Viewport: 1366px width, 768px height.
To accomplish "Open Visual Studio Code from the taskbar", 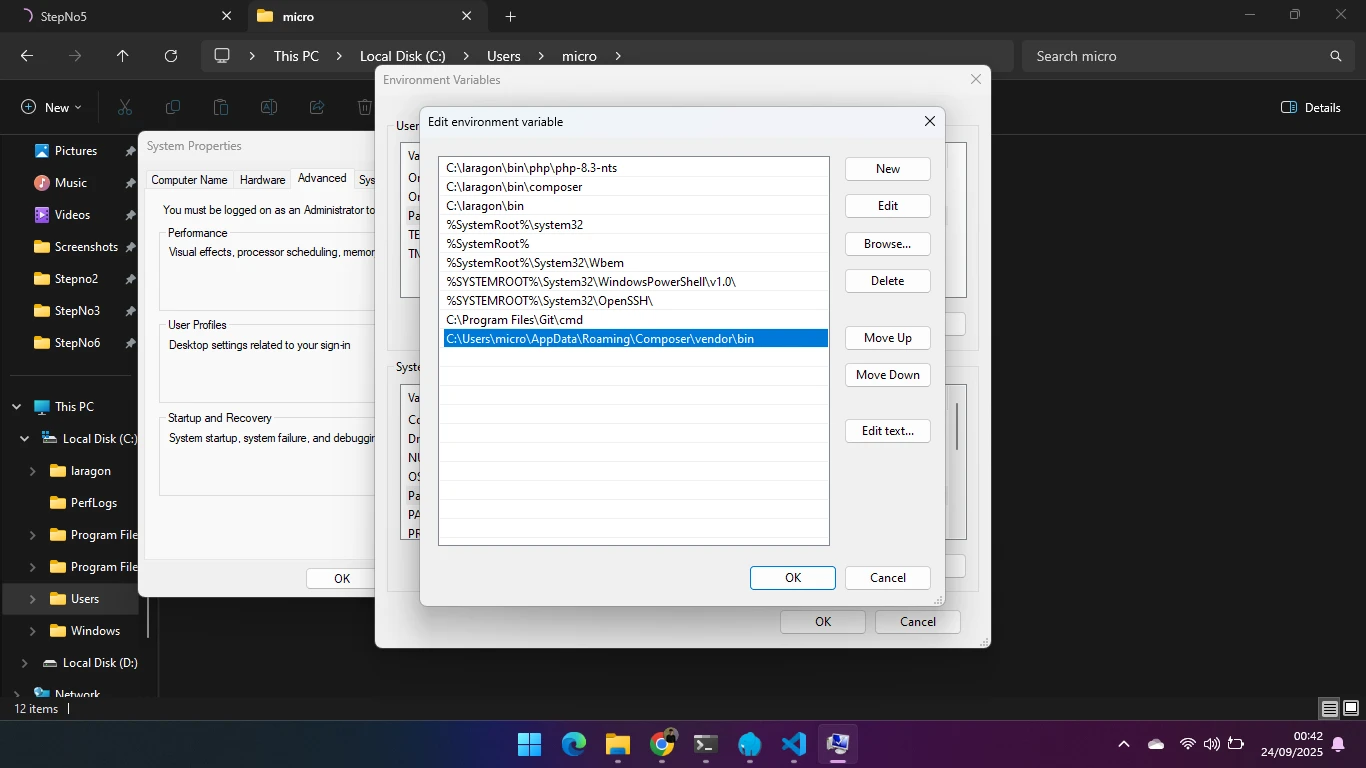I will [794, 744].
